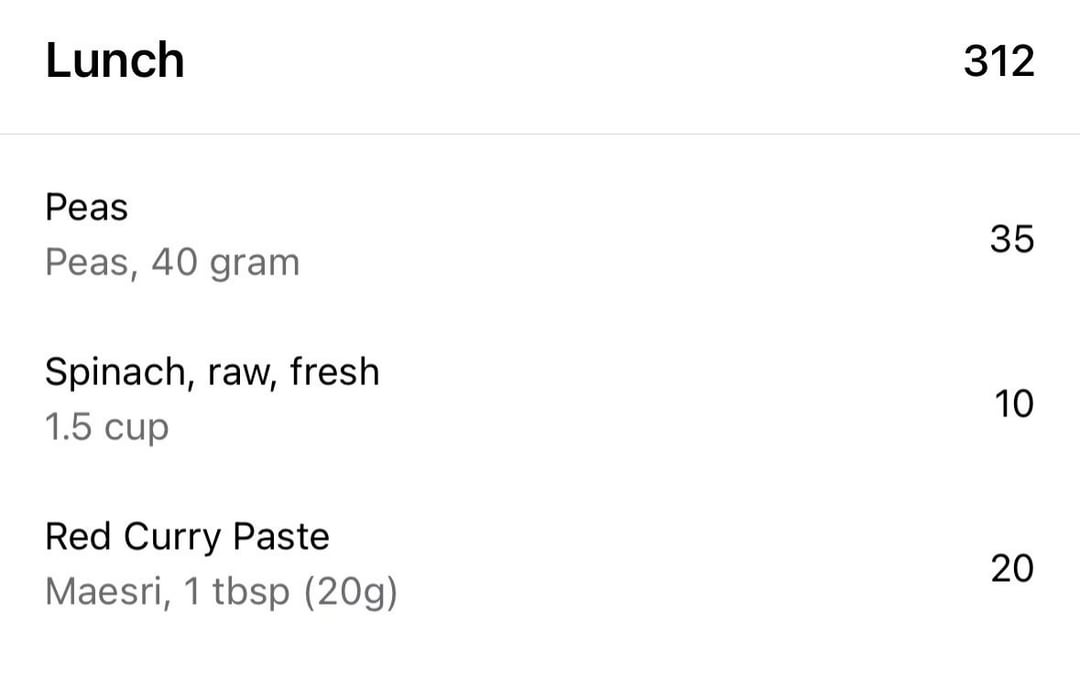Tap the 'Maesri, 1 tbsp (20g)' serving text
The image size is (1080, 677).
(221, 592)
